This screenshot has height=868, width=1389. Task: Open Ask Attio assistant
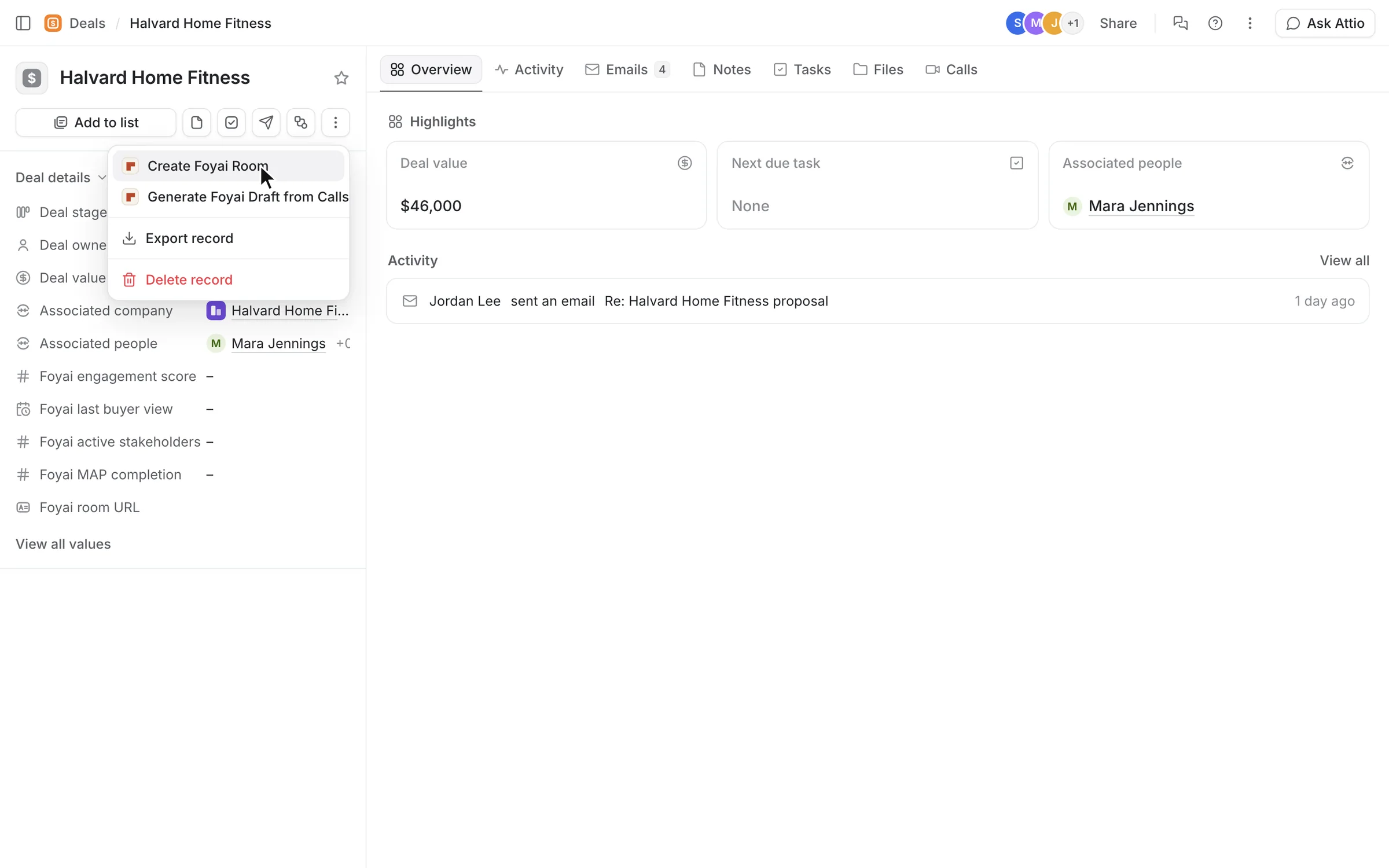[x=1325, y=23]
